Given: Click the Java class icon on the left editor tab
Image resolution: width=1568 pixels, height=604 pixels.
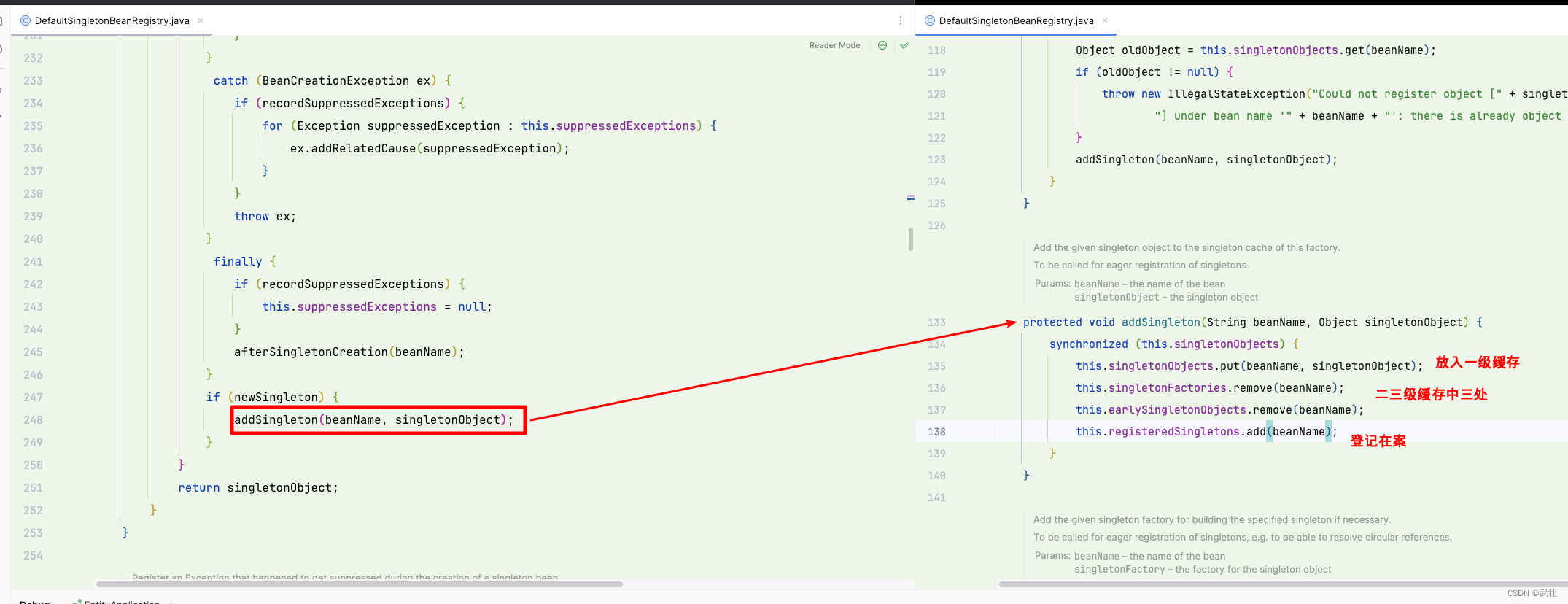Looking at the screenshot, I should 26,20.
